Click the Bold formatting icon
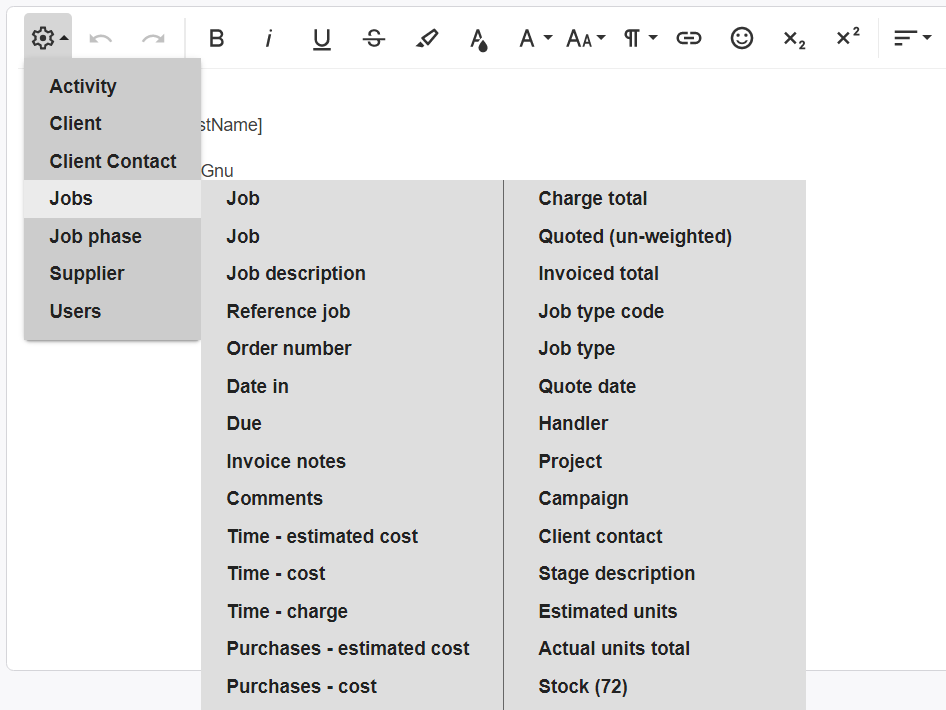This screenshot has height=710, width=946. [x=216, y=38]
